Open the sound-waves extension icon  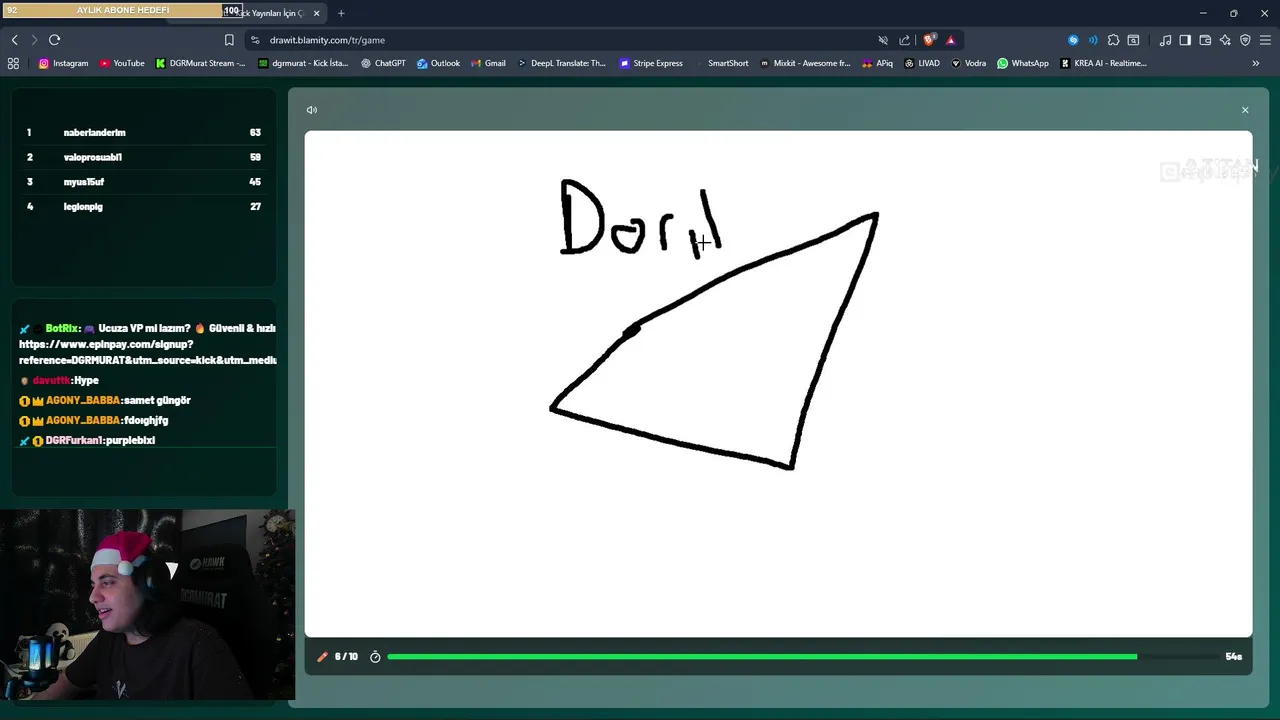point(1093,40)
